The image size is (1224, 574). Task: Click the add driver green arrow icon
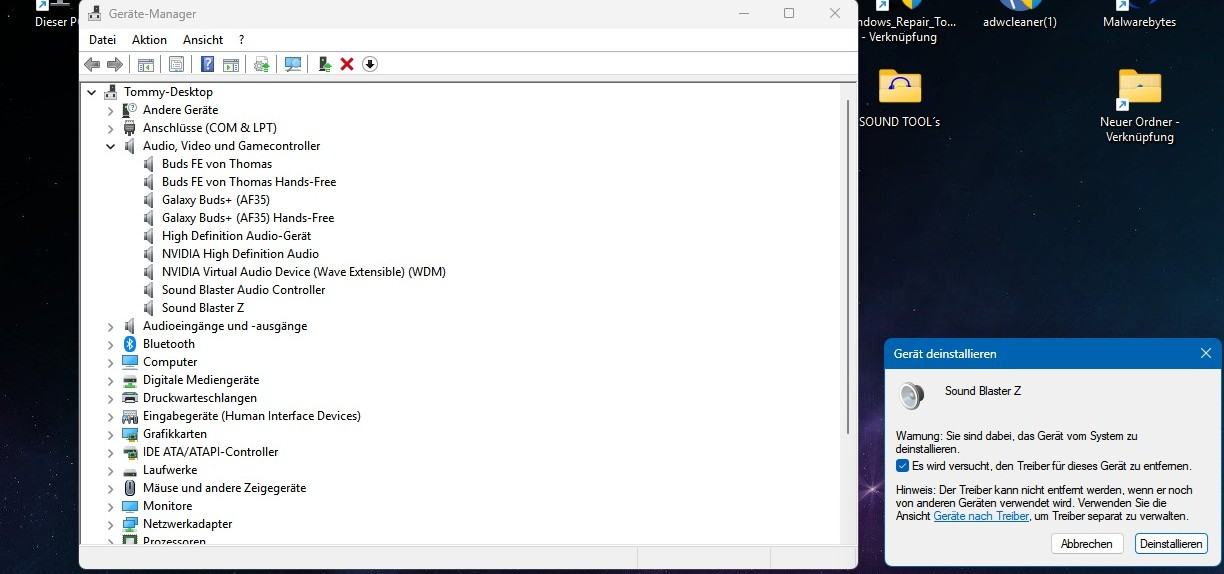[x=324, y=65]
